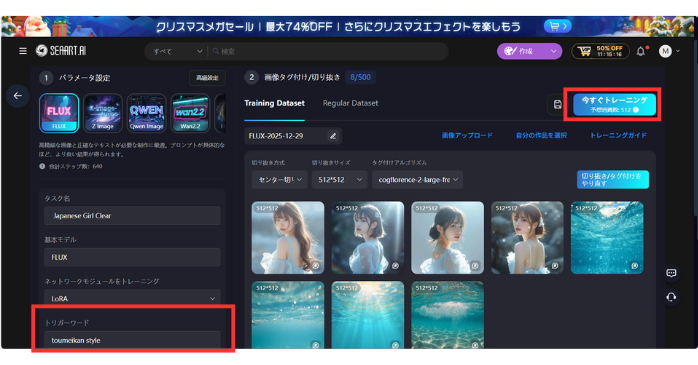Click the Christmas mega sale banner text

pyautogui.click(x=338, y=27)
